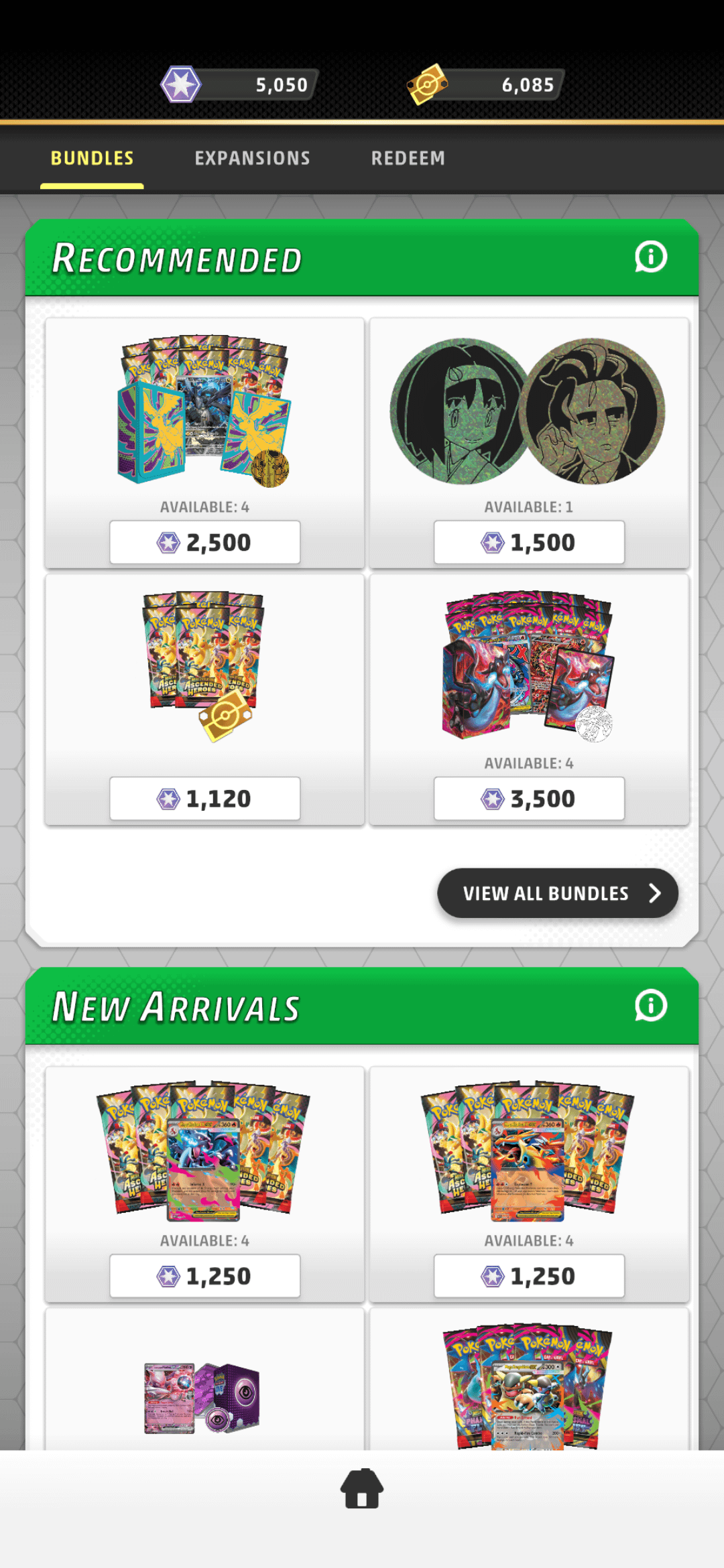Buy the coin bundle for 1,500
724x1568 pixels.
point(529,542)
